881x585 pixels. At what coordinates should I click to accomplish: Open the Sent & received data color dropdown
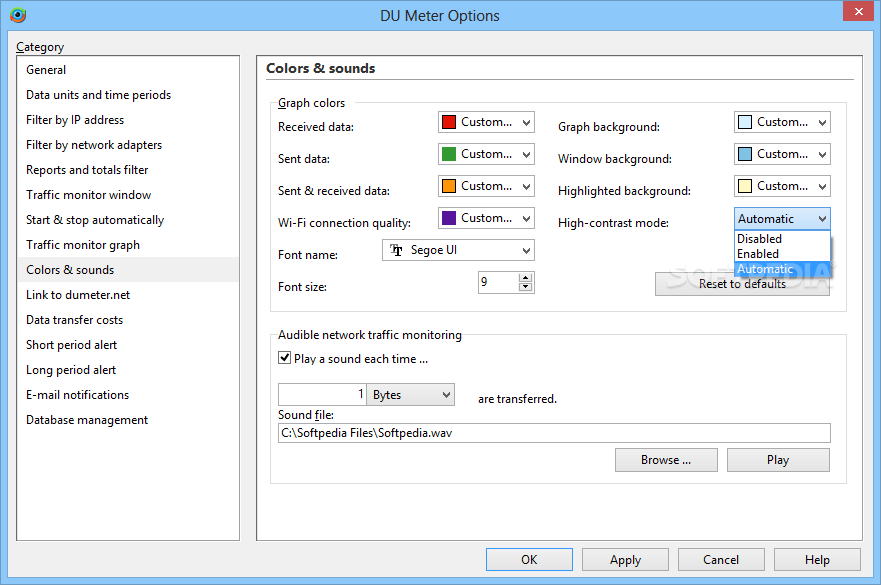tap(486, 186)
